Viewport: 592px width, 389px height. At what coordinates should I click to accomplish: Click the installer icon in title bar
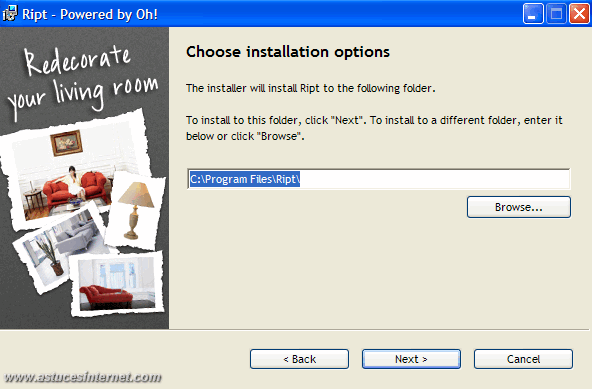(10, 14)
